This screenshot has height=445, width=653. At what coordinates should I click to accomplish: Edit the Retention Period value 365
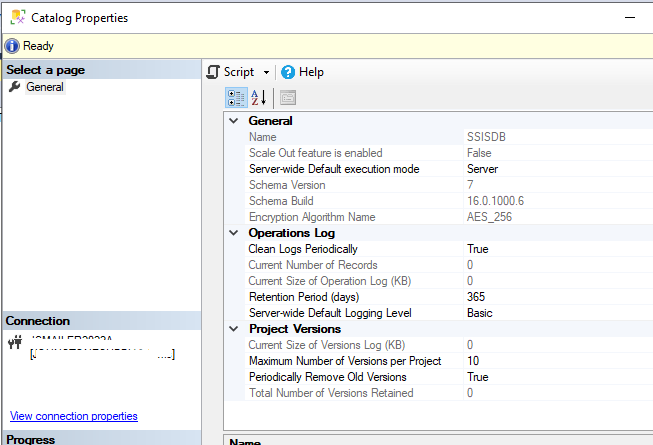tap(478, 297)
